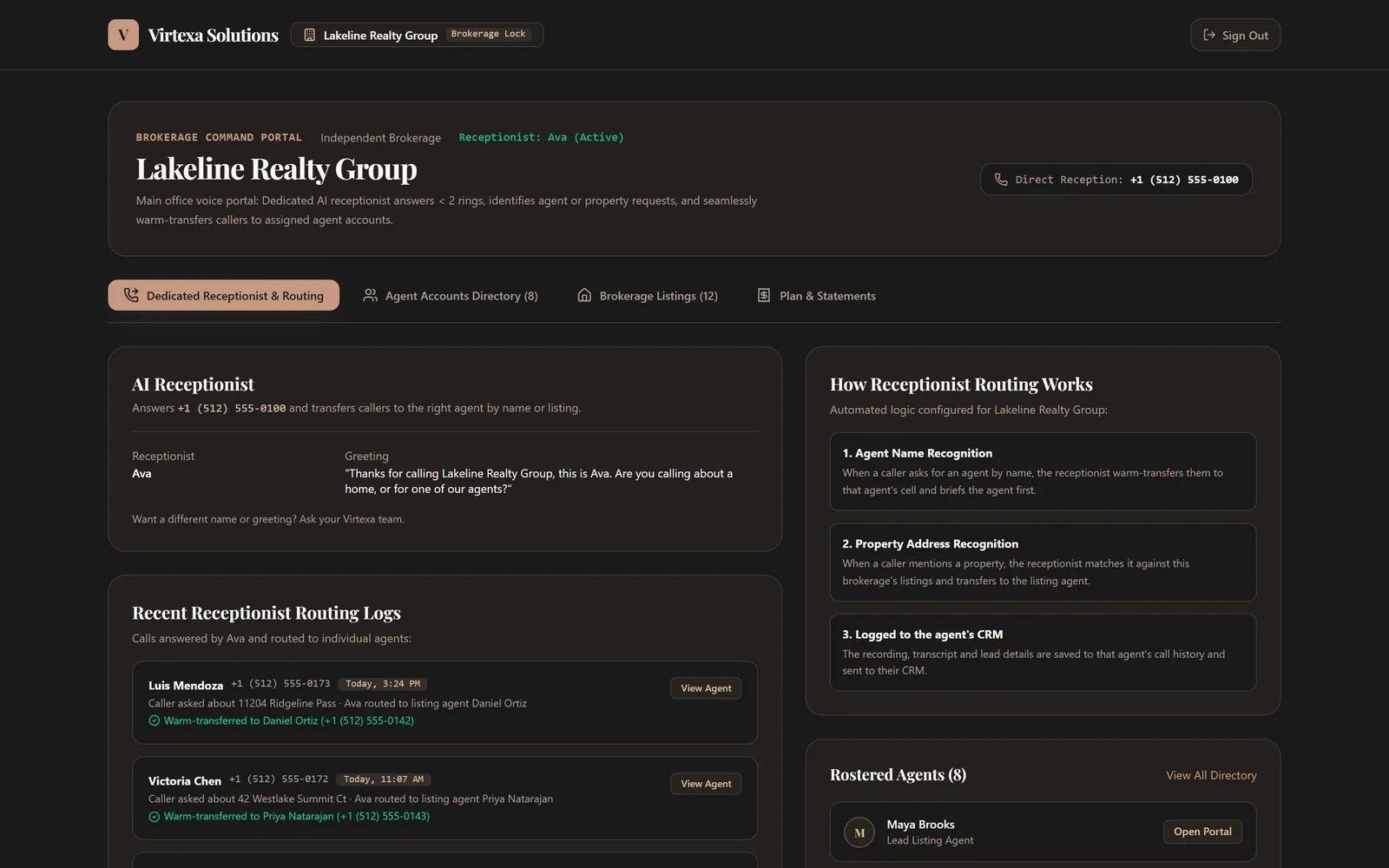Click the Ava greeting quote text
The image size is (1389, 868).
pyautogui.click(x=538, y=481)
